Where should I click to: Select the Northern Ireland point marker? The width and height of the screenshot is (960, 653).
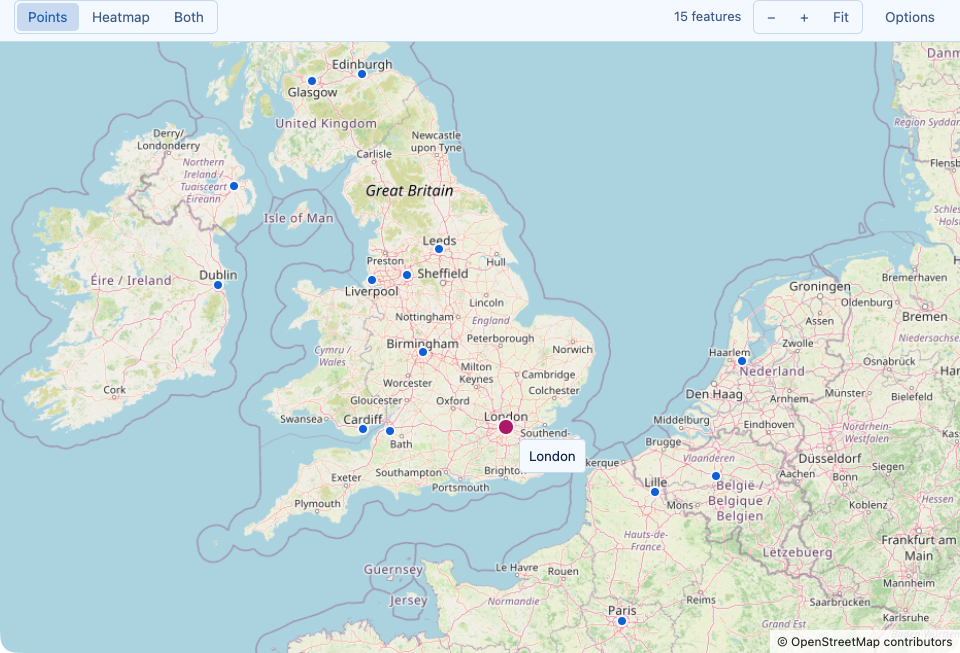[234, 185]
